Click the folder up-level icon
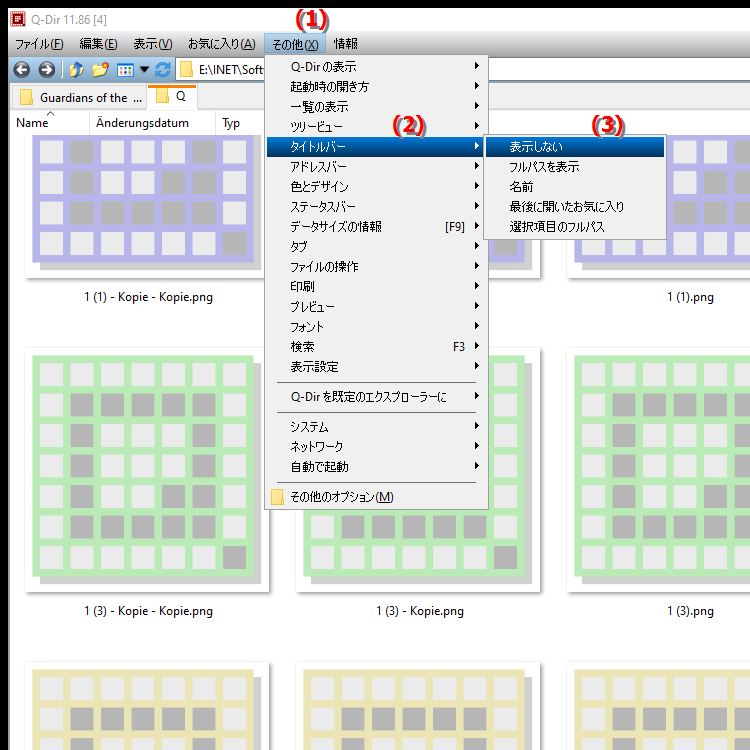 76,70
